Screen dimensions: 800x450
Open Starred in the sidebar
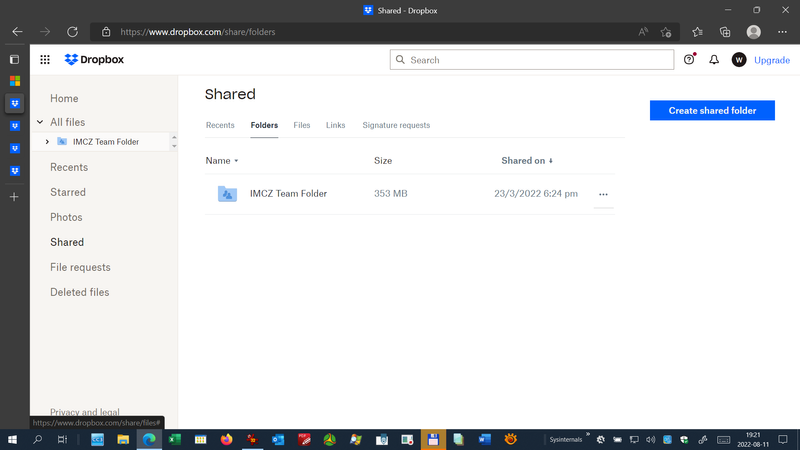68,192
